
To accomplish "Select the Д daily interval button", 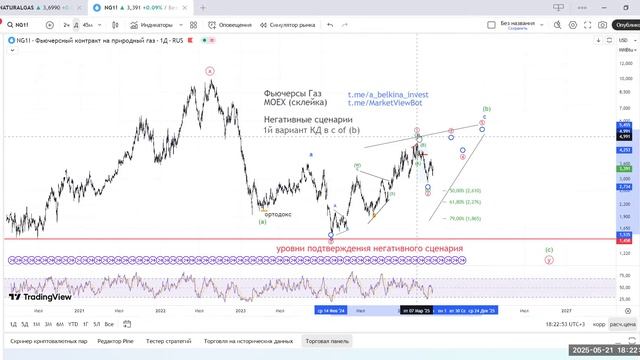I will (x=76, y=25).
